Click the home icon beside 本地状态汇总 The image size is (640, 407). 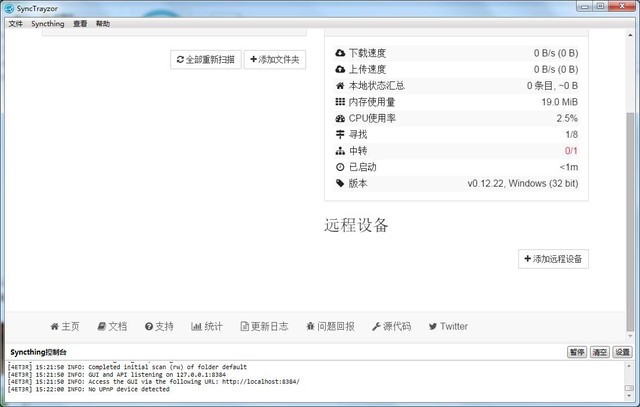(x=340, y=86)
